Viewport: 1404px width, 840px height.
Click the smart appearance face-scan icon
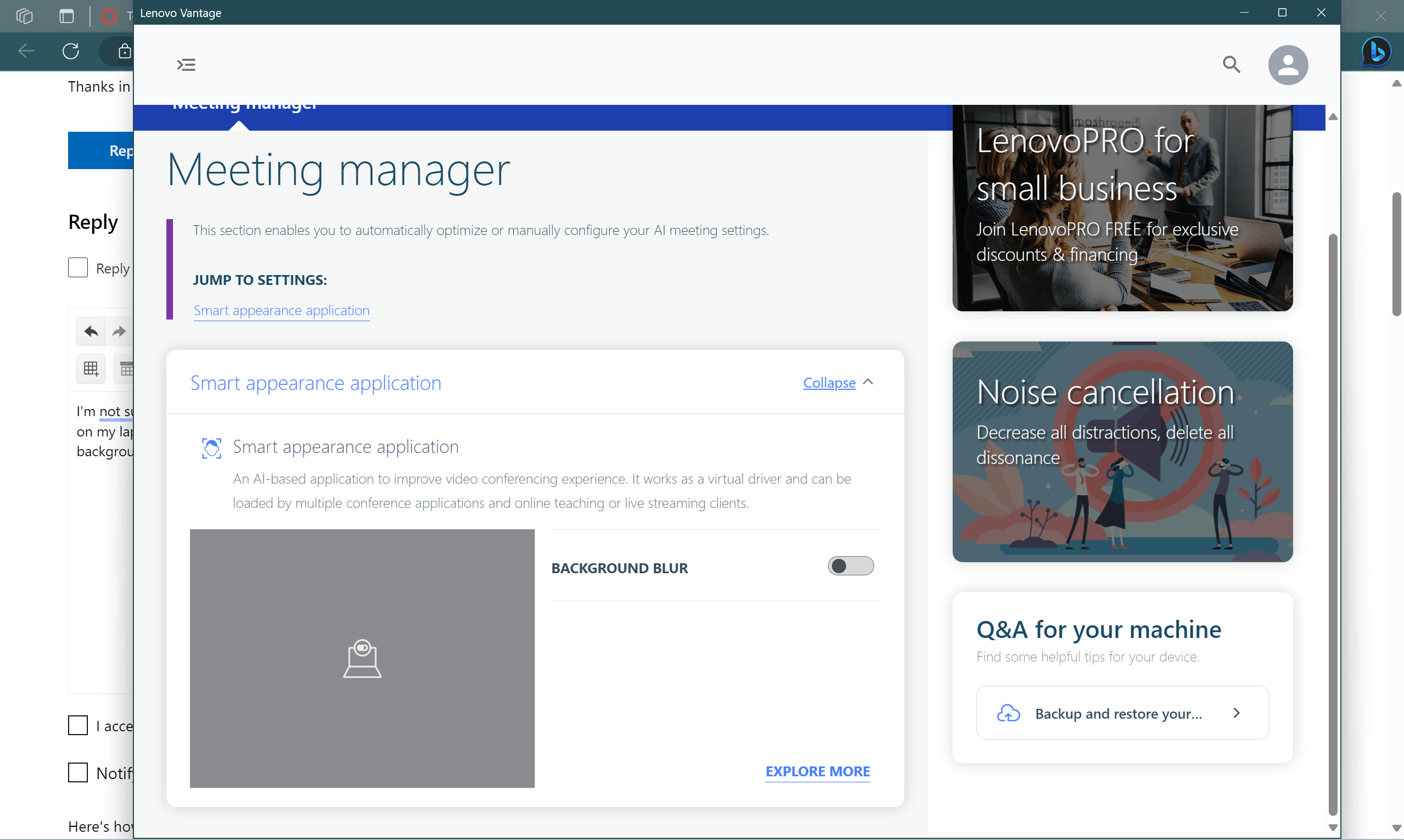pyautogui.click(x=211, y=448)
